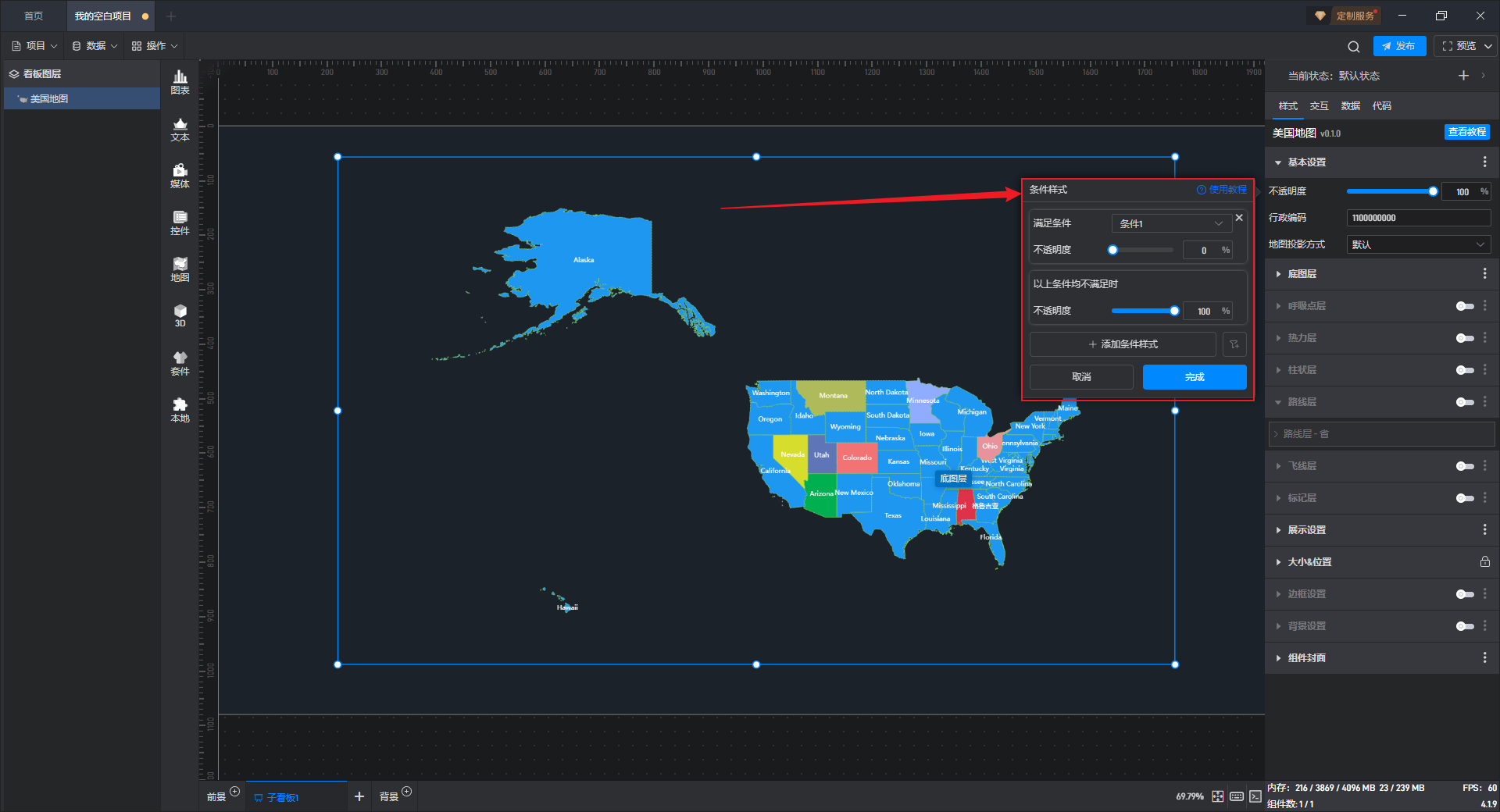1500x812 pixels.
Task: Click the 添加条件样式 button
Action: (x=1123, y=344)
